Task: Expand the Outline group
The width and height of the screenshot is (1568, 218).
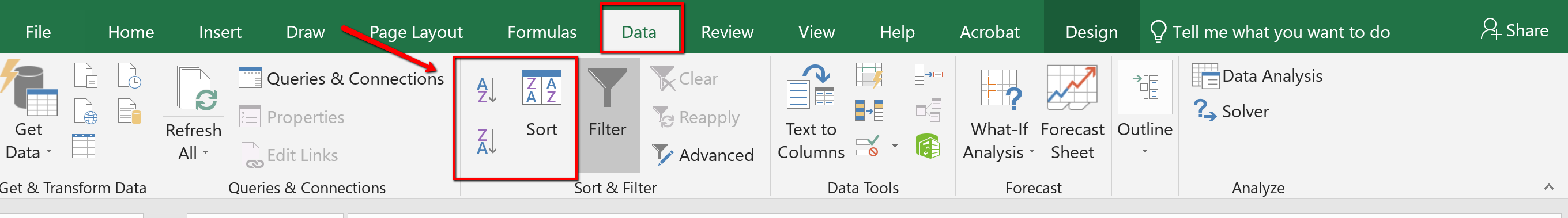Action: [1145, 109]
